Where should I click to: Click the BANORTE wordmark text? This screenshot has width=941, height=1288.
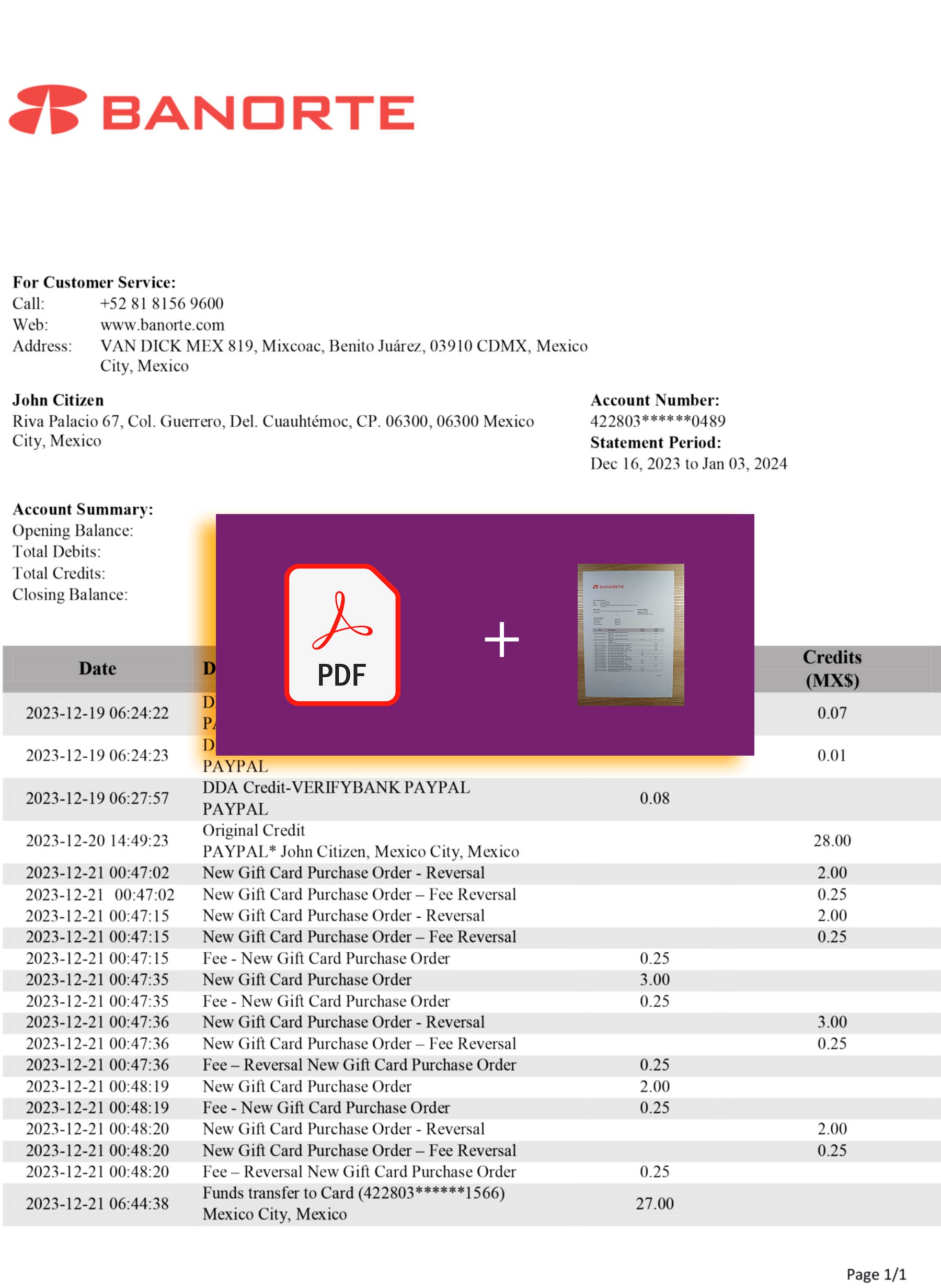[x=258, y=112]
